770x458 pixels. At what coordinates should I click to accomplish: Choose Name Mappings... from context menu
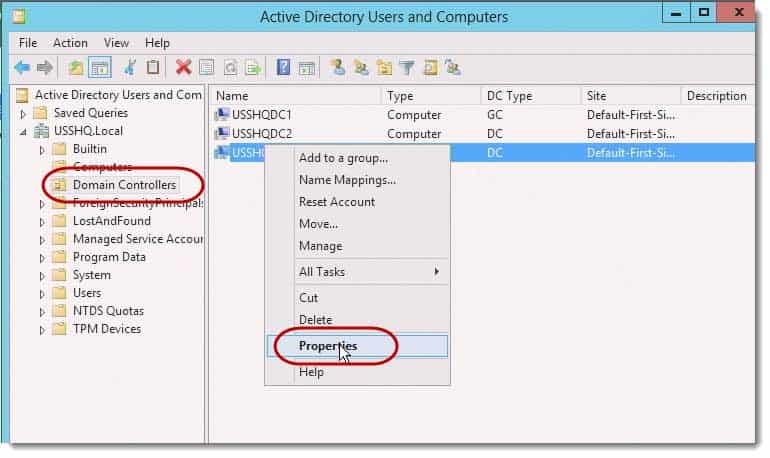(x=357, y=180)
